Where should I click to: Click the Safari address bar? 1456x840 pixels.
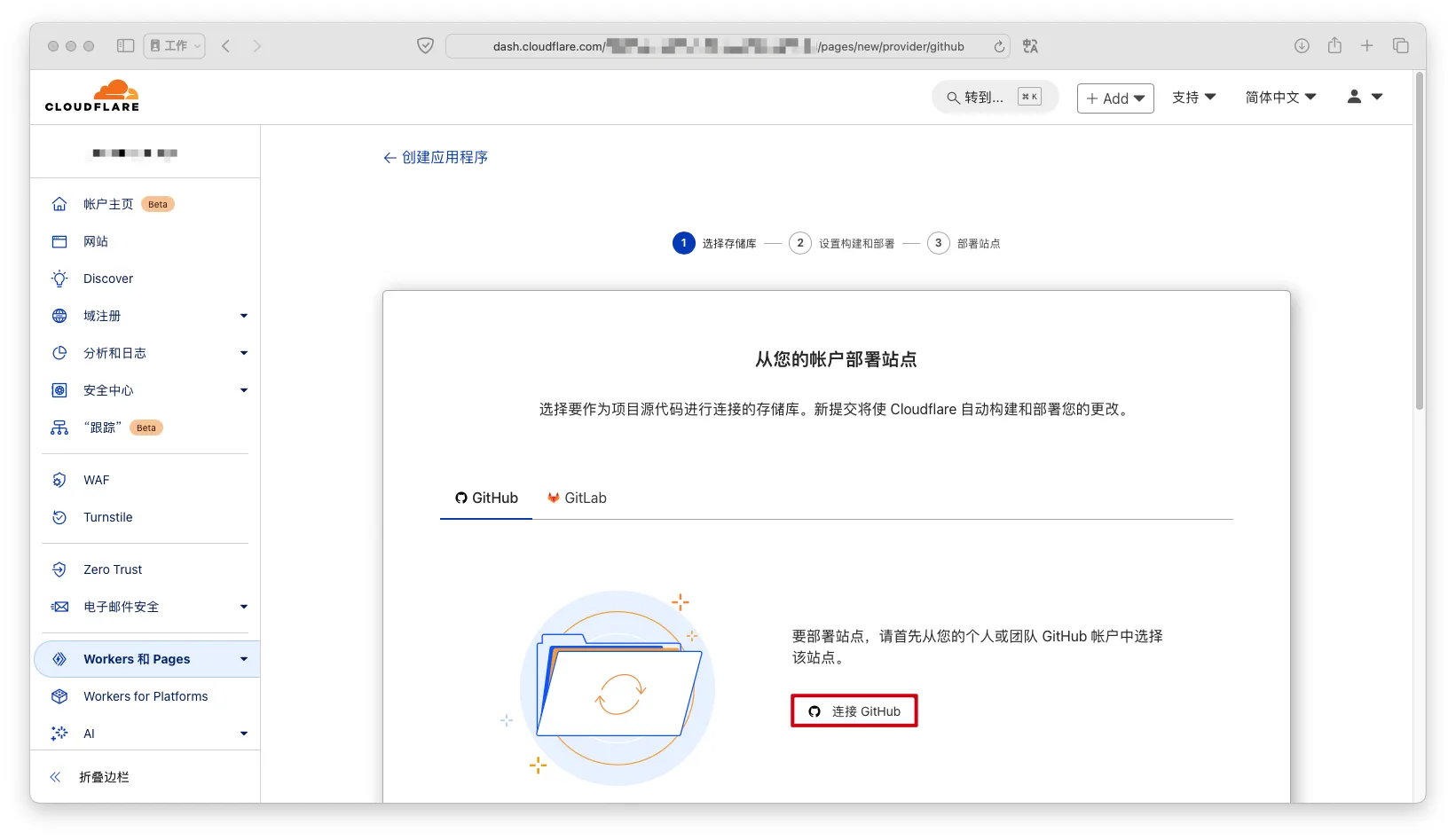coord(728,46)
